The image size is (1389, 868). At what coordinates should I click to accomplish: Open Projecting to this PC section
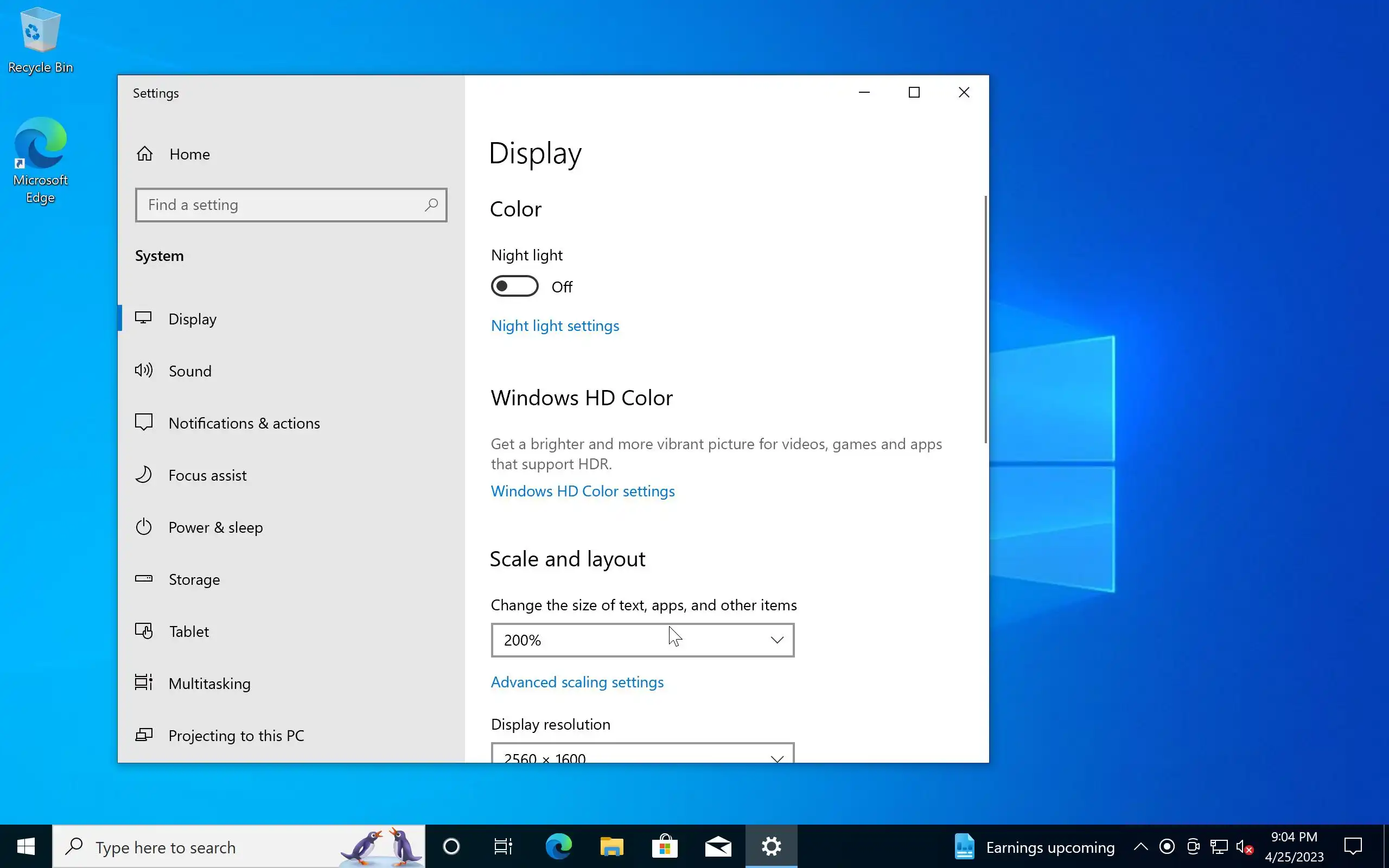(x=236, y=736)
